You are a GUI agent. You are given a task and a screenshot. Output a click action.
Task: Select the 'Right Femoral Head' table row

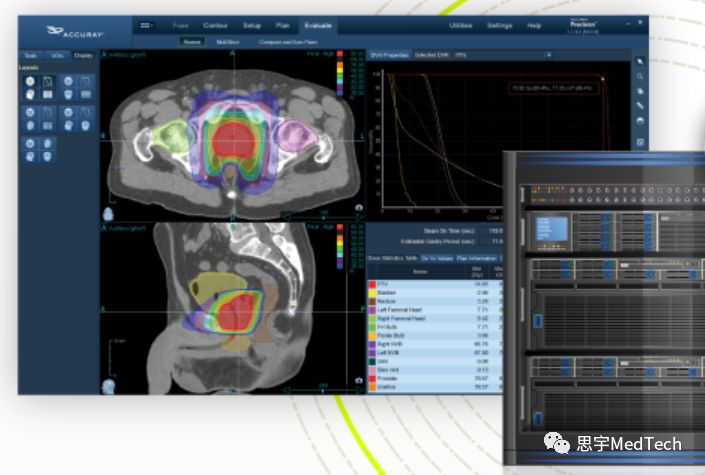[x=435, y=318]
